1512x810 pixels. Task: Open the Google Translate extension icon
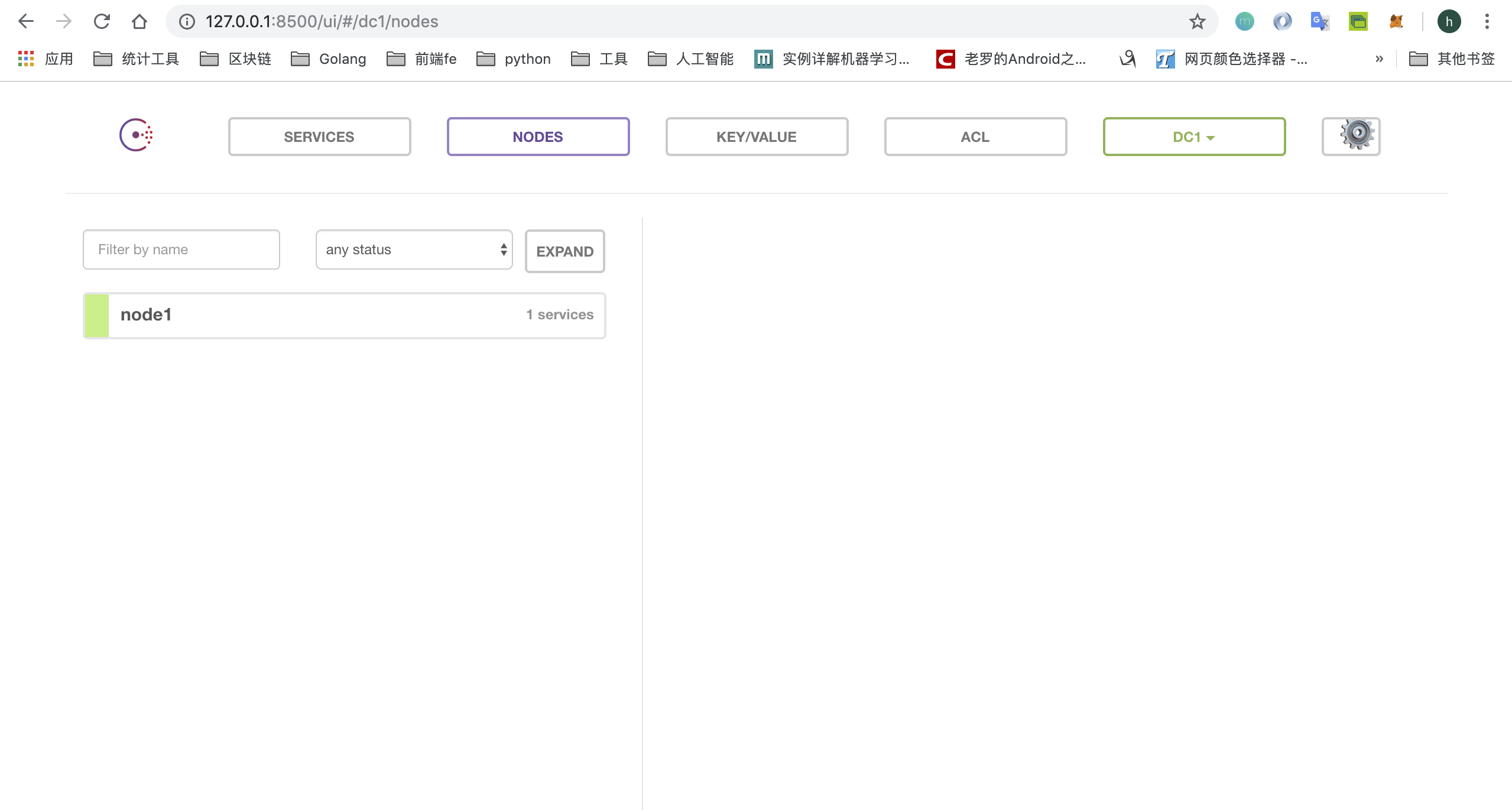coord(1319,22)
